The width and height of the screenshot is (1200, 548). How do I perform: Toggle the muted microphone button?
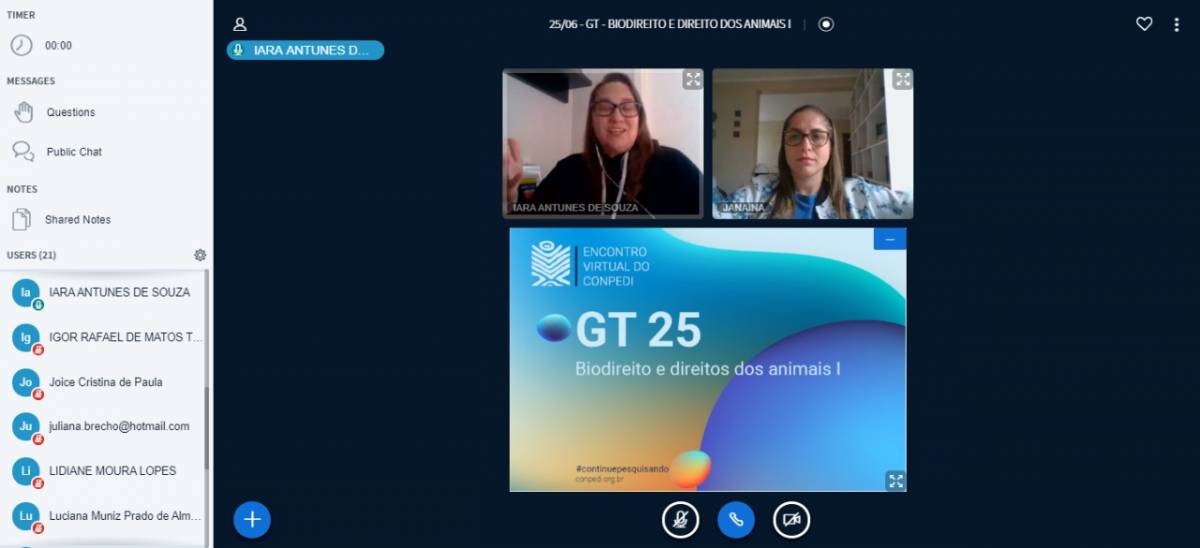pyautogui.click(x=680, y=519)
